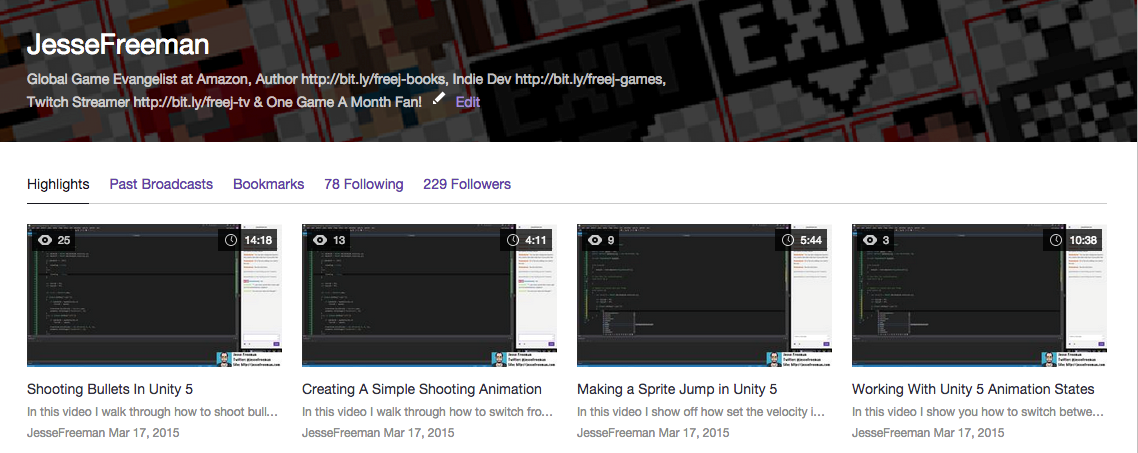Click description 'In this video I show you how to switch betwe...'
The width and height of the screenshot is (1138, 453).
[x=978, y=412]
